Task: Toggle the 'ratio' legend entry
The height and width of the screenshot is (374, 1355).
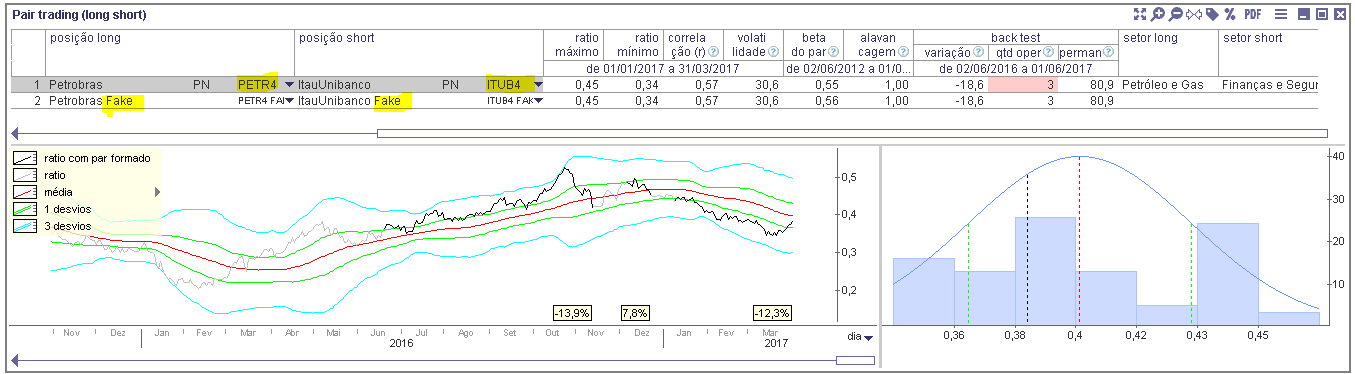Action: tap(40, 175)
